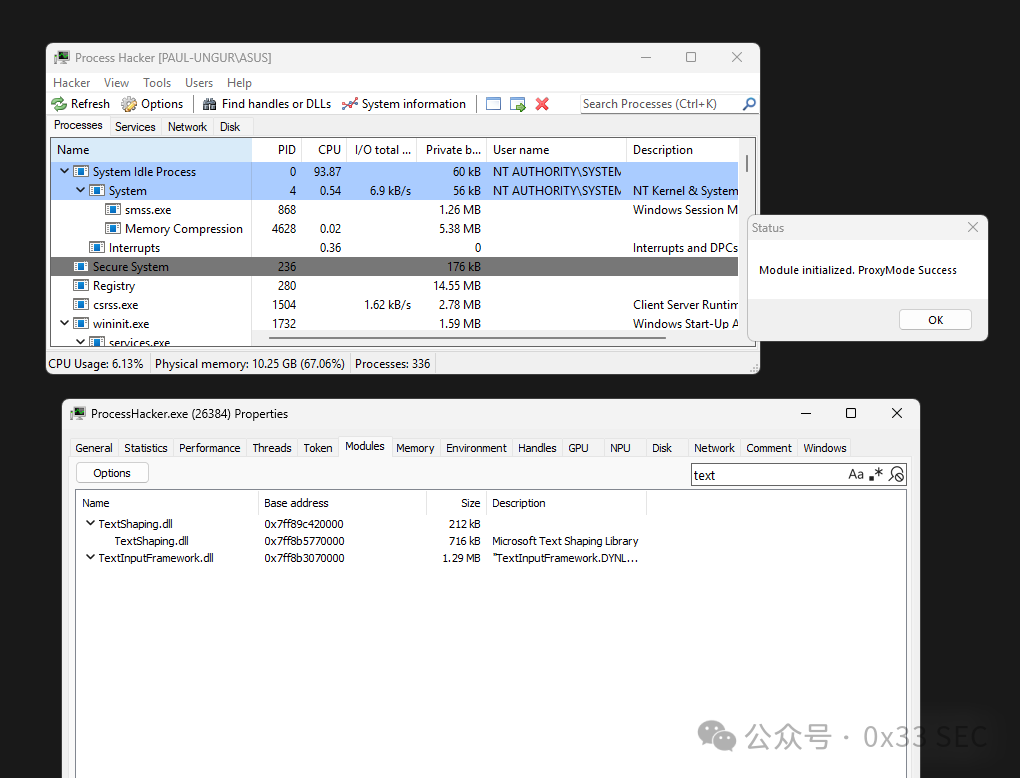Click the find window and thread icon with green arrow
The image size is (1020, 778).
tap(518, 104)
